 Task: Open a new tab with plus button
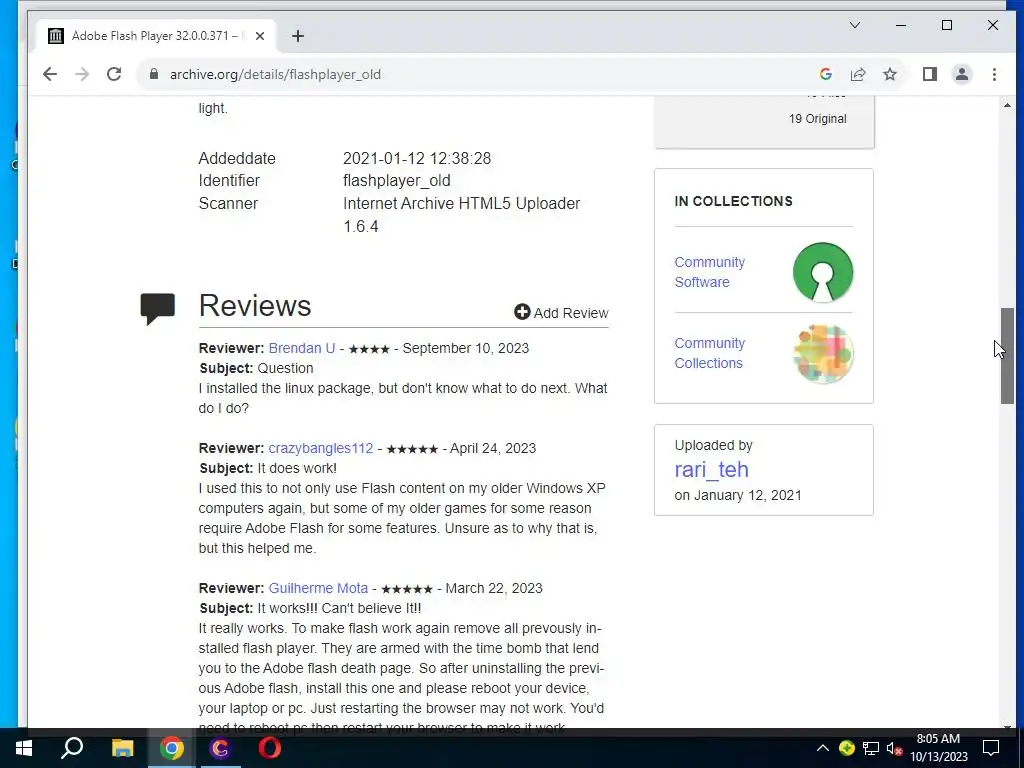[298, 36]
